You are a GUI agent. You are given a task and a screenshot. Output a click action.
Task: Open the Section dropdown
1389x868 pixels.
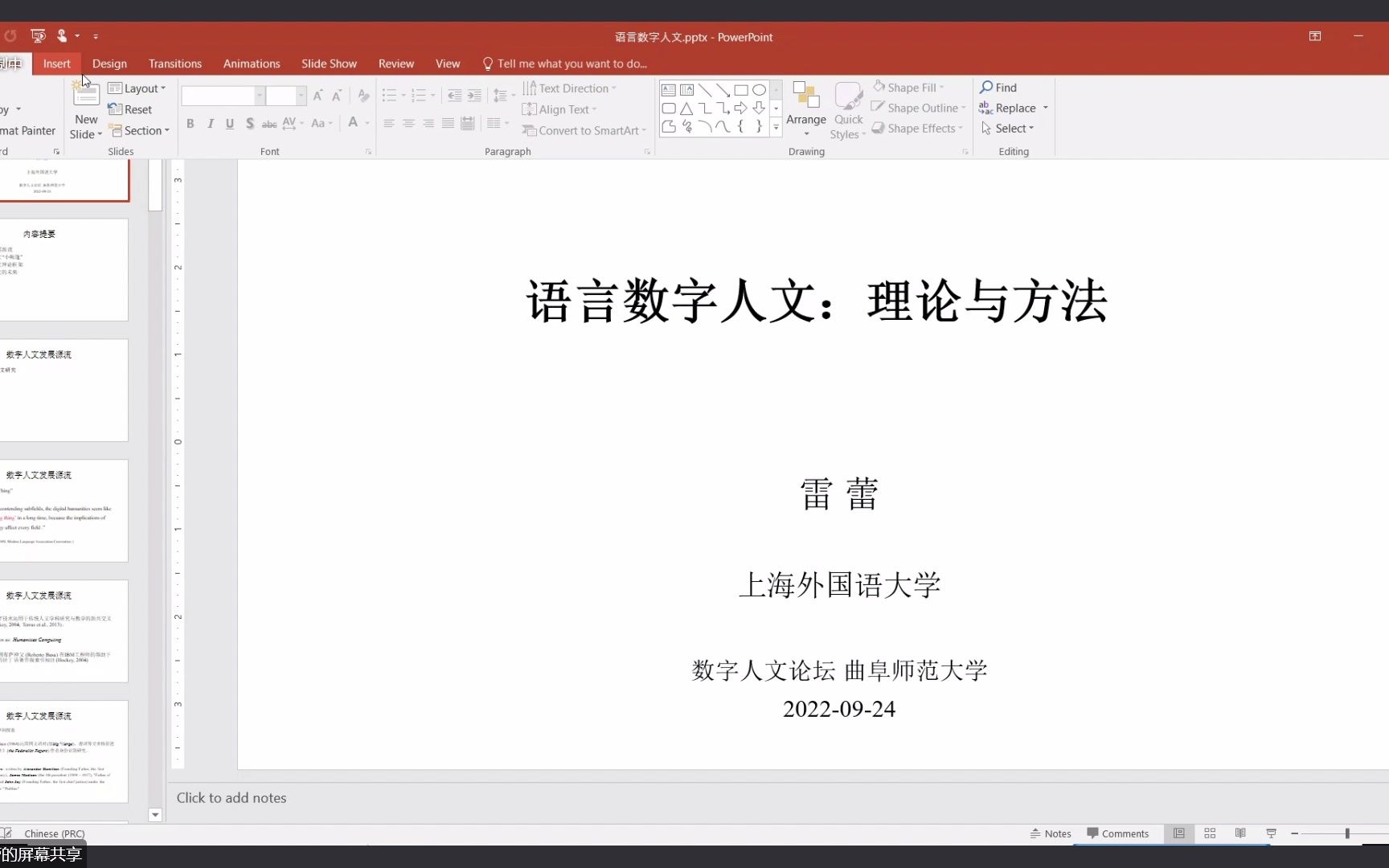[x=140, y=131]
